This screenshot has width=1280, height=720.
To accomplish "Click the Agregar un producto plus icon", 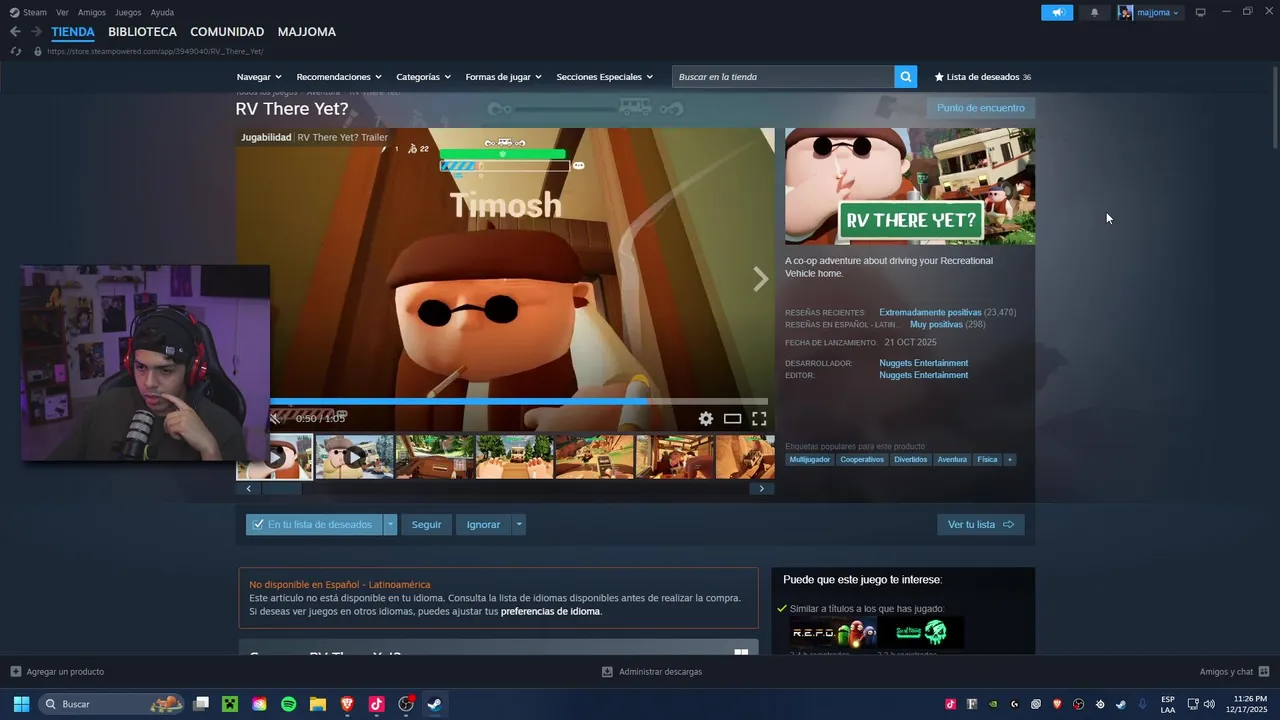I will click(x=15, y=672).
